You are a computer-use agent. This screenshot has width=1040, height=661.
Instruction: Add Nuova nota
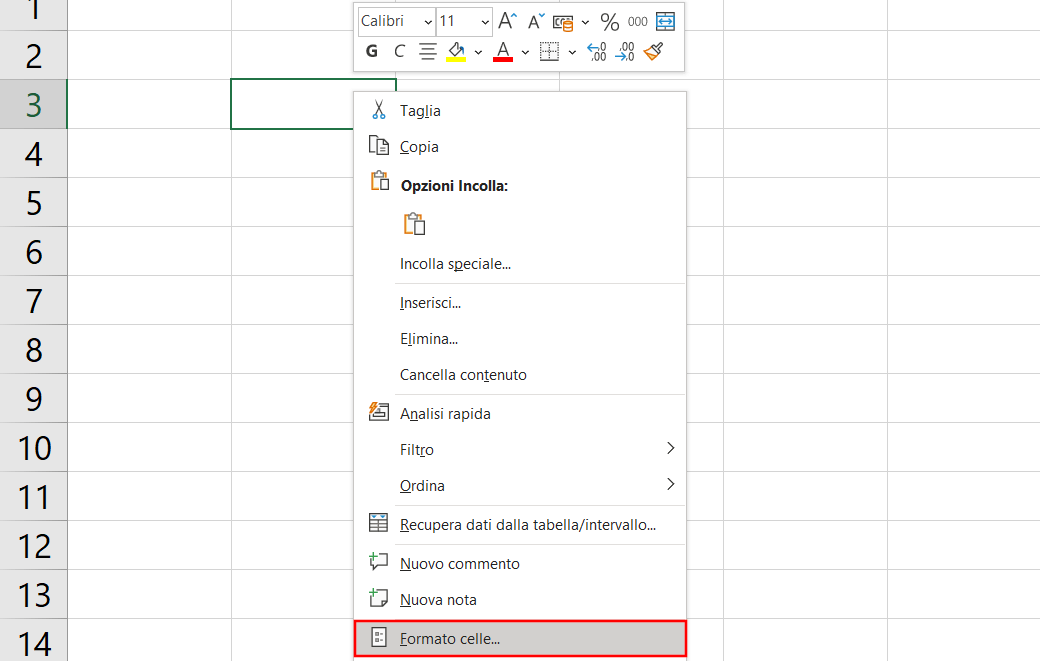520,599
